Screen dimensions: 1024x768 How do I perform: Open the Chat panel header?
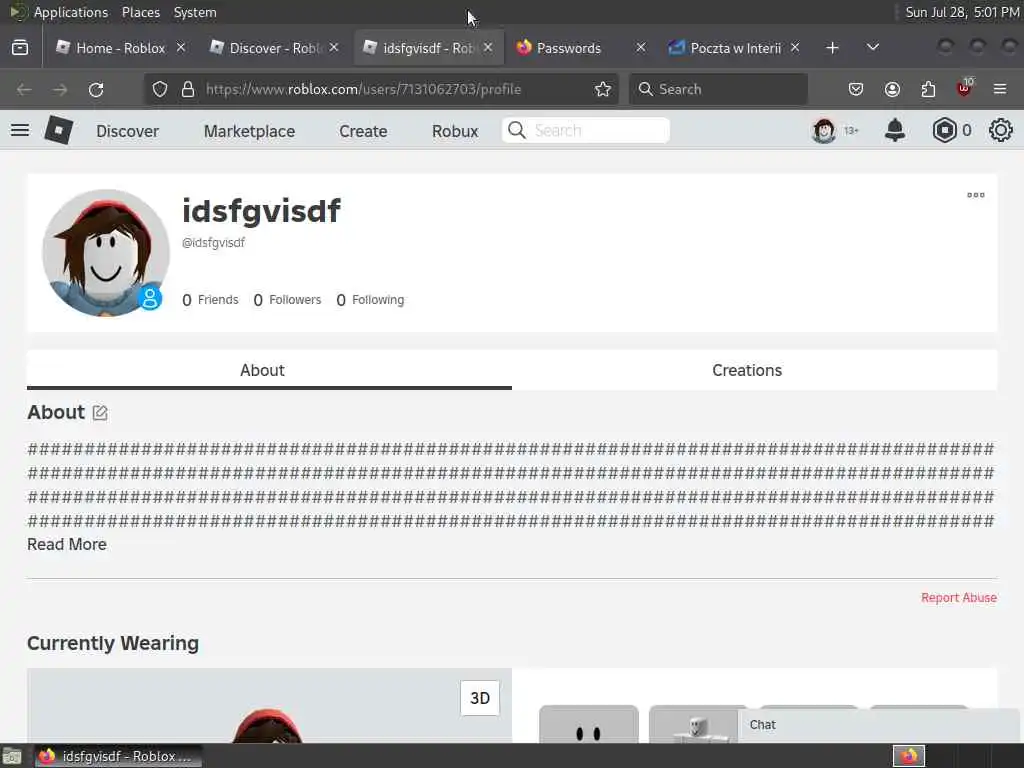pyautogui.click(x=880, y=725)
